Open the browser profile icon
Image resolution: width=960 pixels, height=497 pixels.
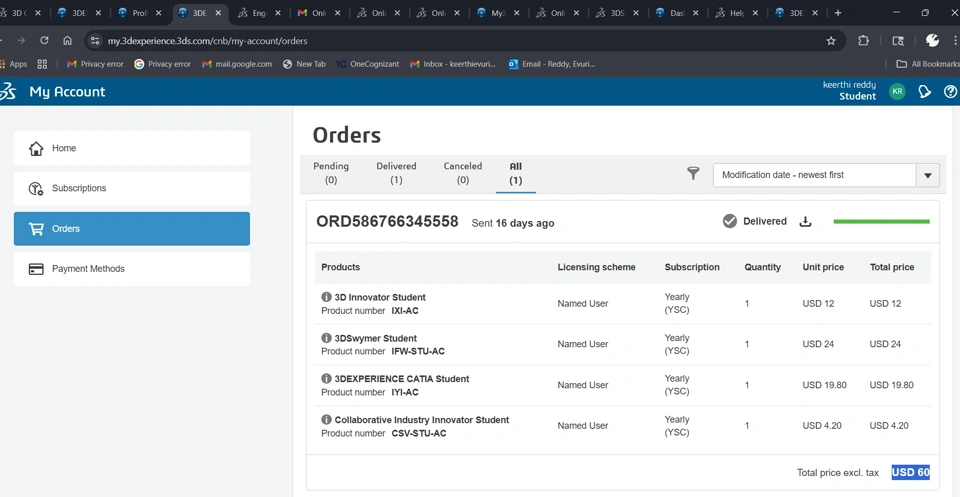point(932,40)
